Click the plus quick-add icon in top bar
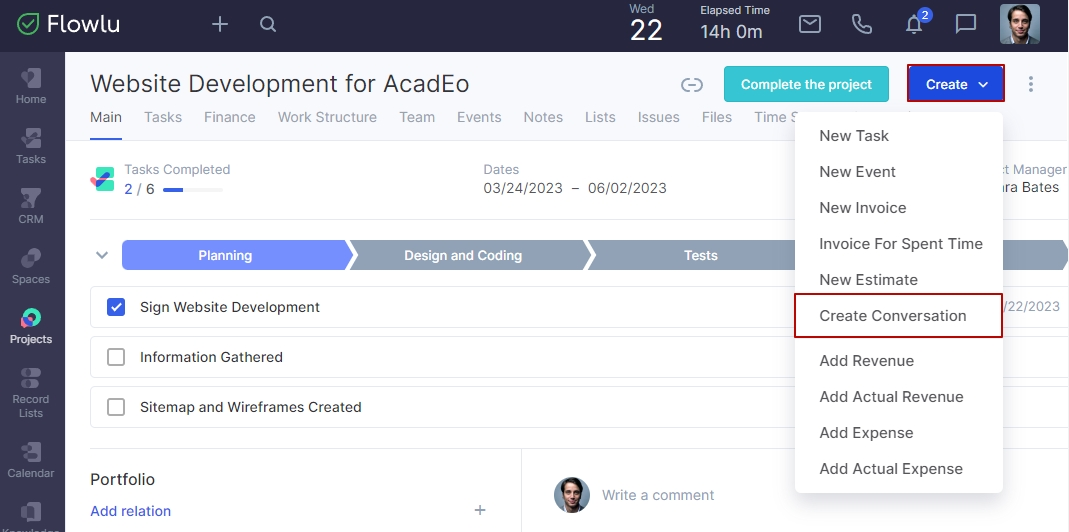 coord(220,25)
